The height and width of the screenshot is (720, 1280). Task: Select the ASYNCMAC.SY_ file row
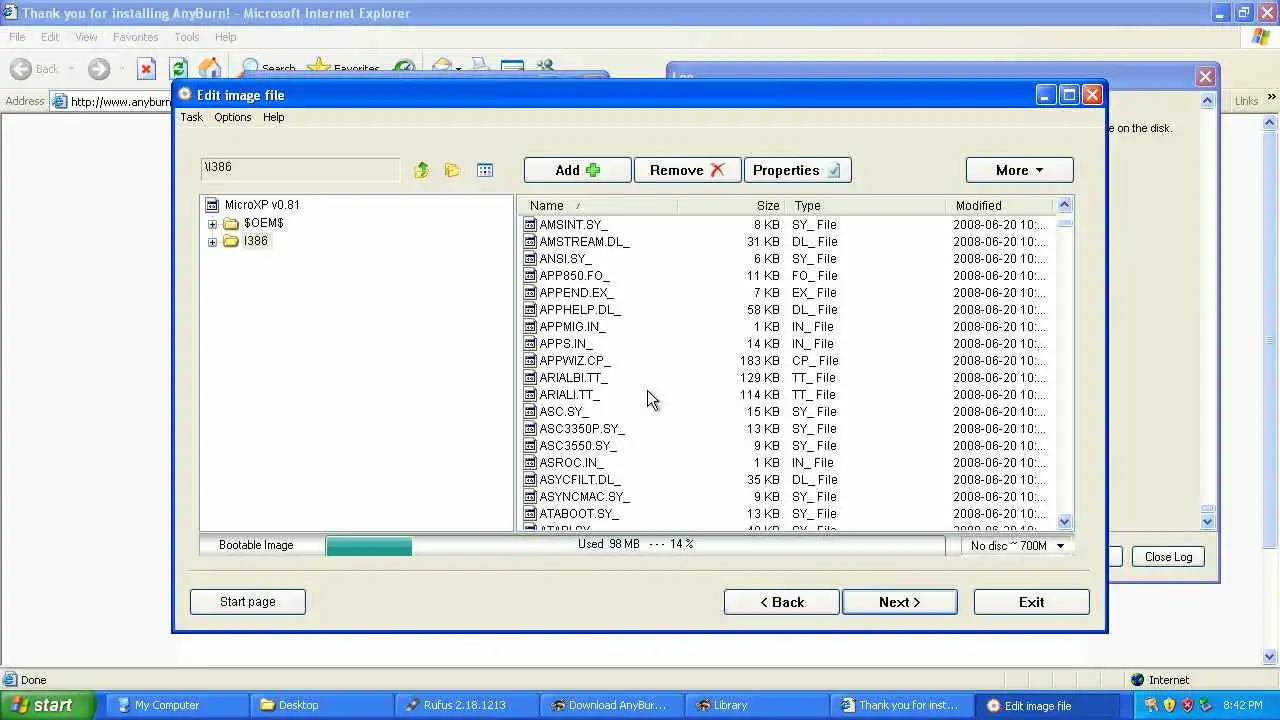[786, 497]
